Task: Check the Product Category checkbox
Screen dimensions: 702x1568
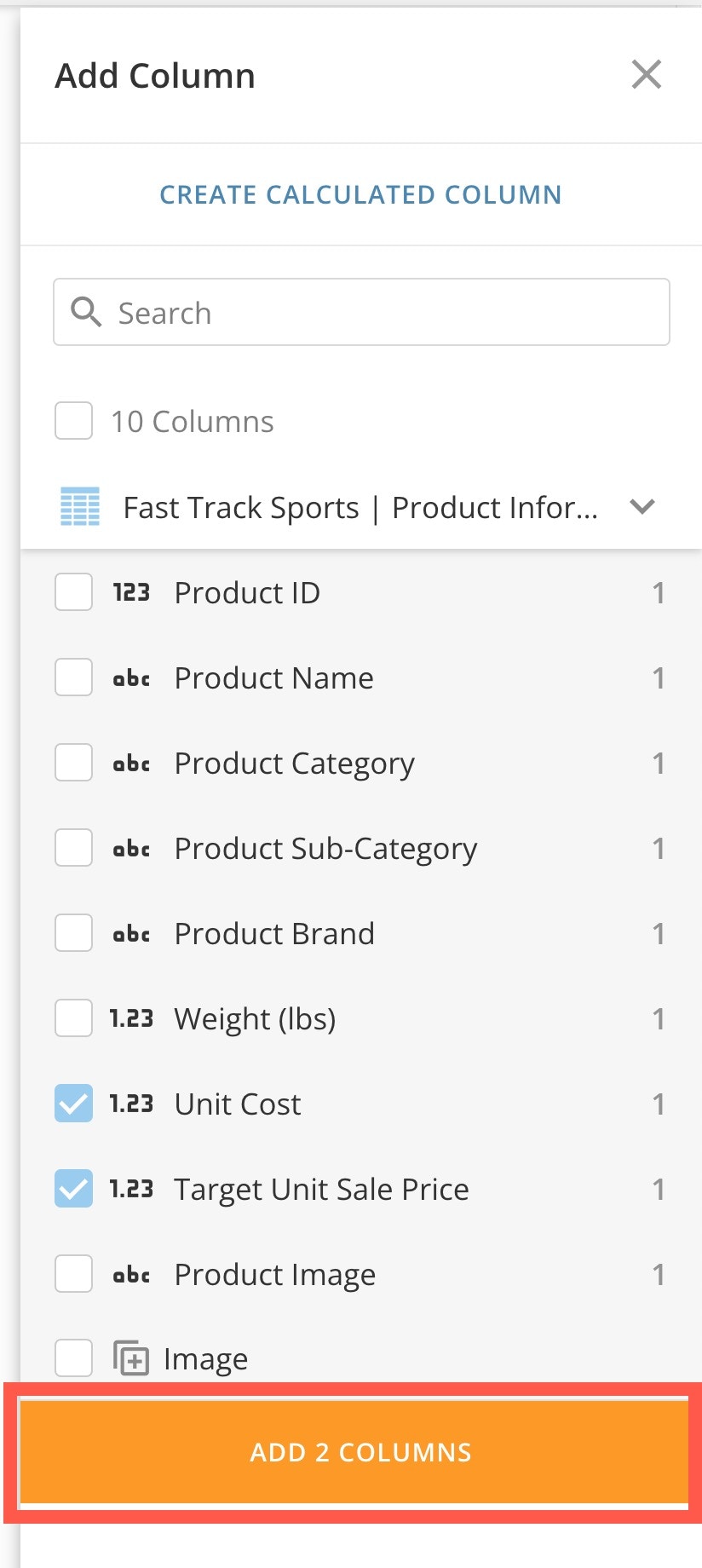Action: [74, 763]
